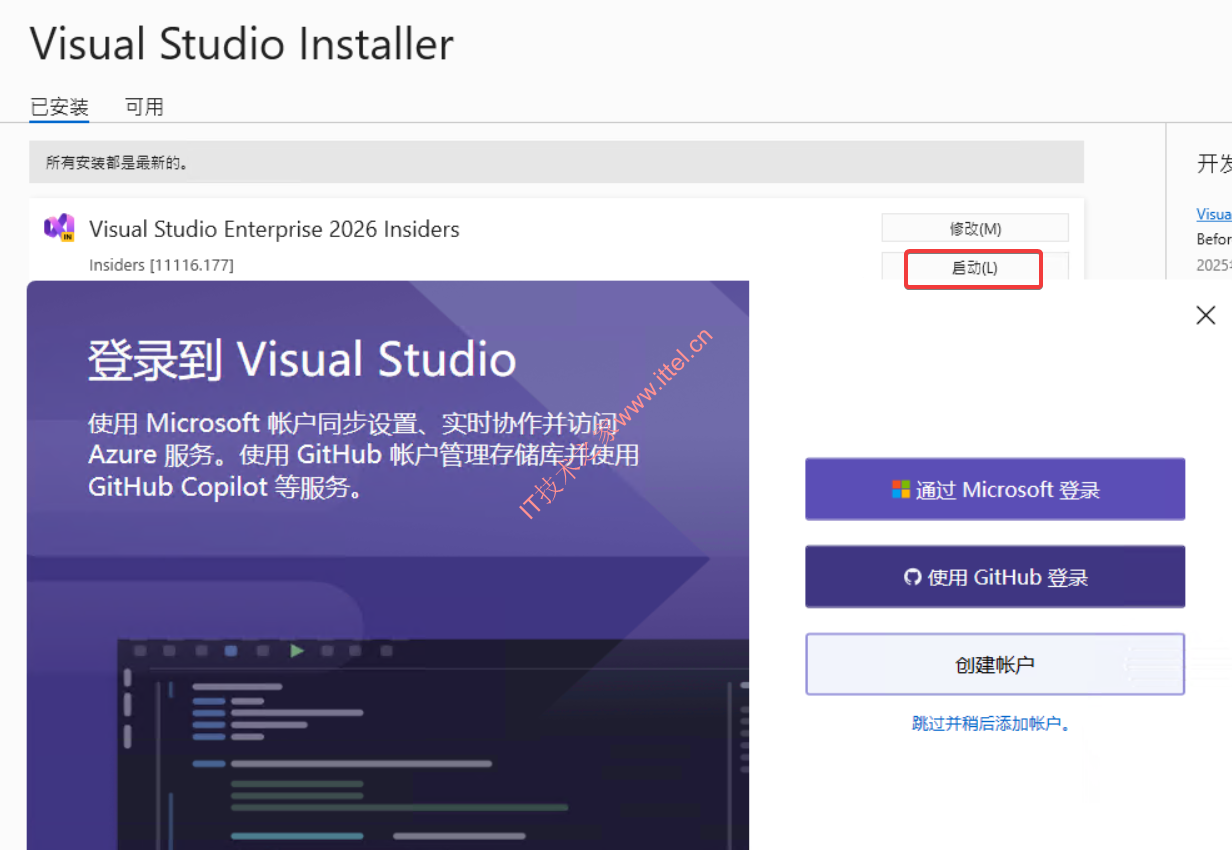
Task: Click the GitHub logo in the sign-in button
Action: tap(912, 577)
